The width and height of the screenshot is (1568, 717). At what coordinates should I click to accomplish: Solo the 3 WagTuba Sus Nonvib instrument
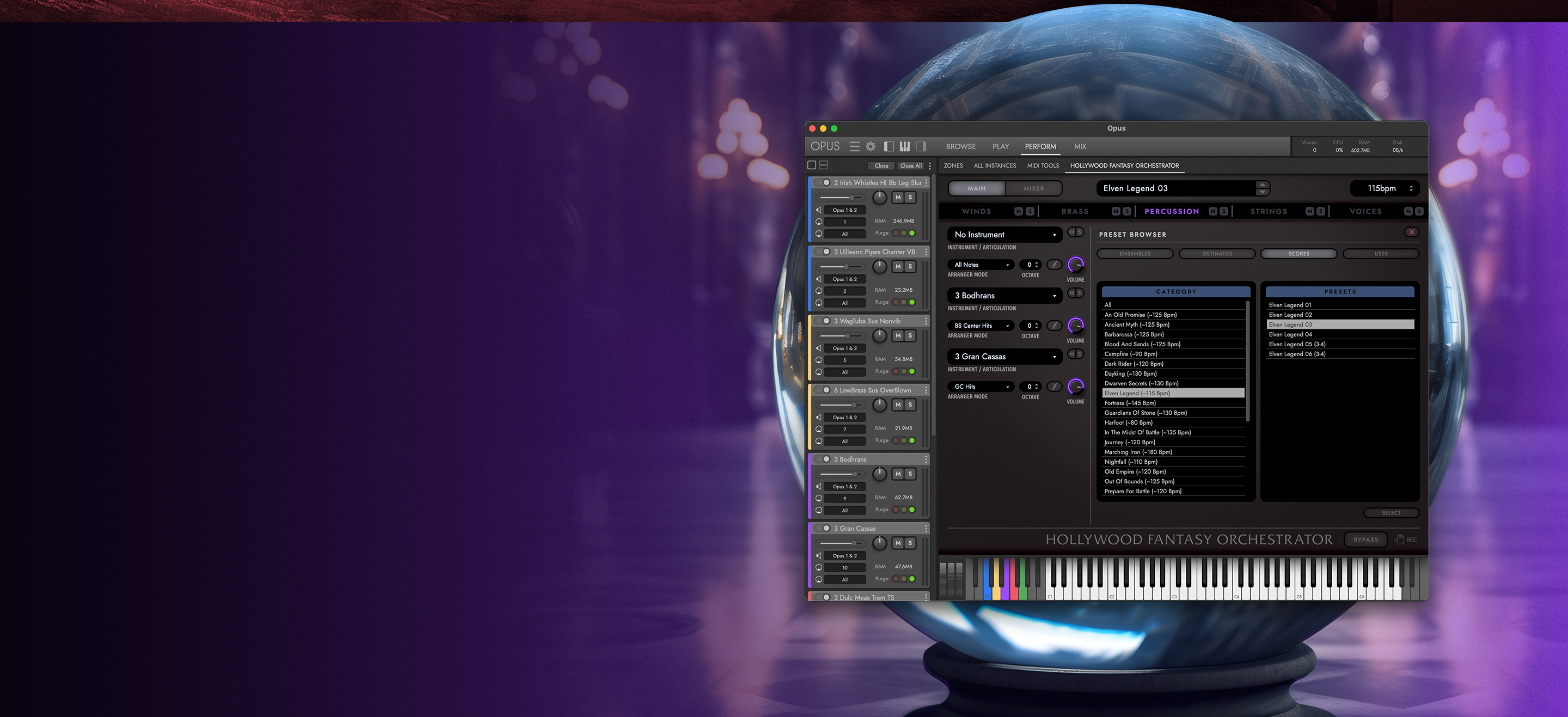910,335
